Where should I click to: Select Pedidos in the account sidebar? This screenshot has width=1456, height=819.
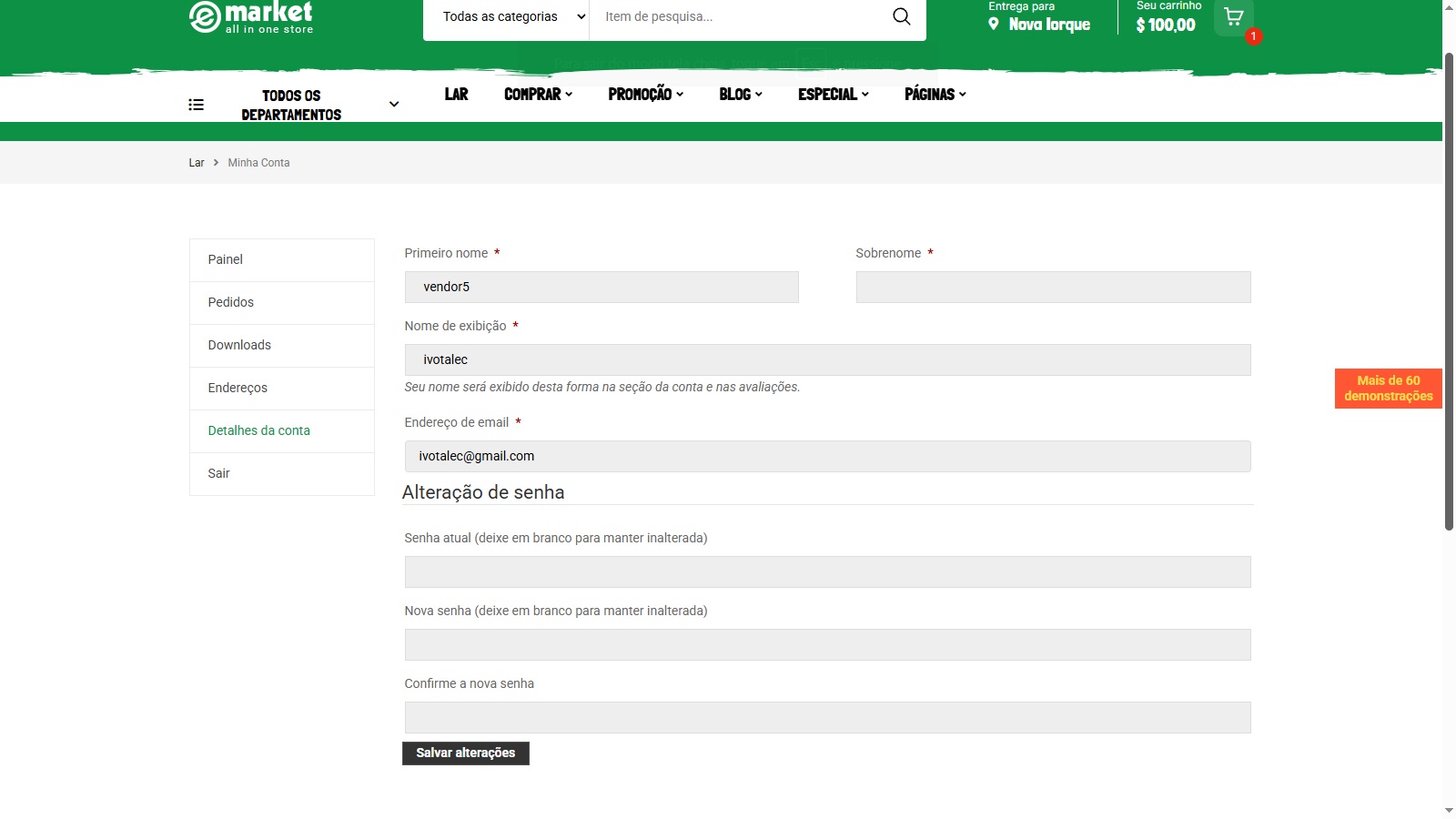click(x=231, y=302)
